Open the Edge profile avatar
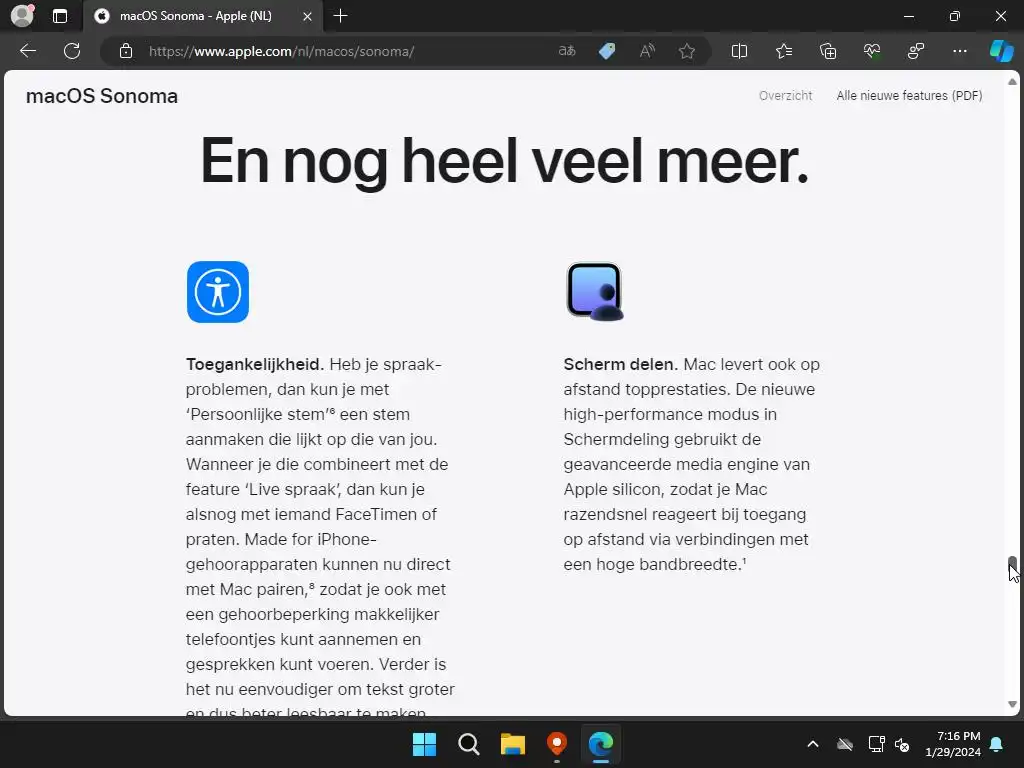1024x768 pixels. [x=23, y=15]
